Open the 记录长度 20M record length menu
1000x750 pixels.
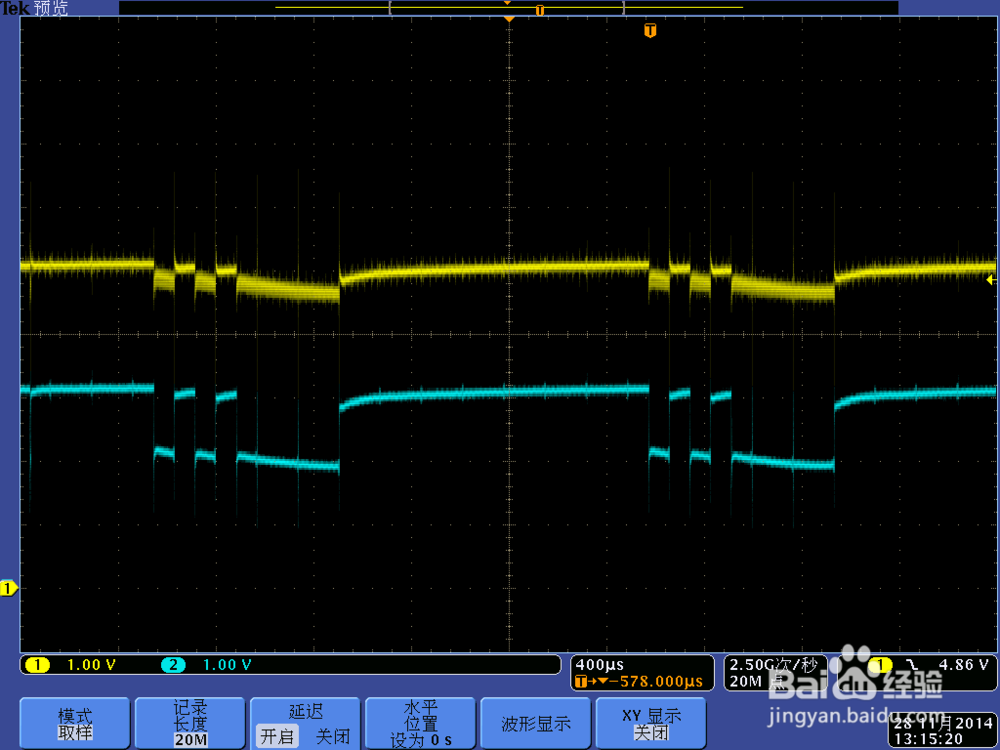point(190,723)
